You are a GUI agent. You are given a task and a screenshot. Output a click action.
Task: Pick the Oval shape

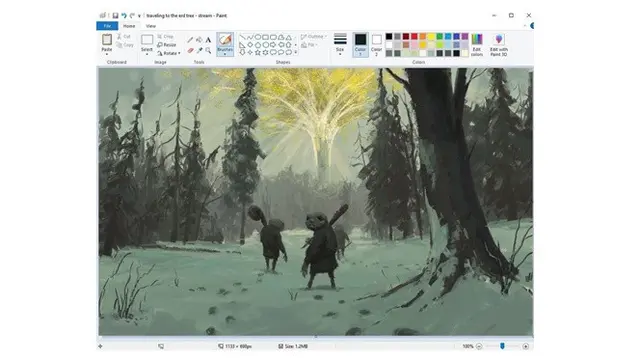258,37
